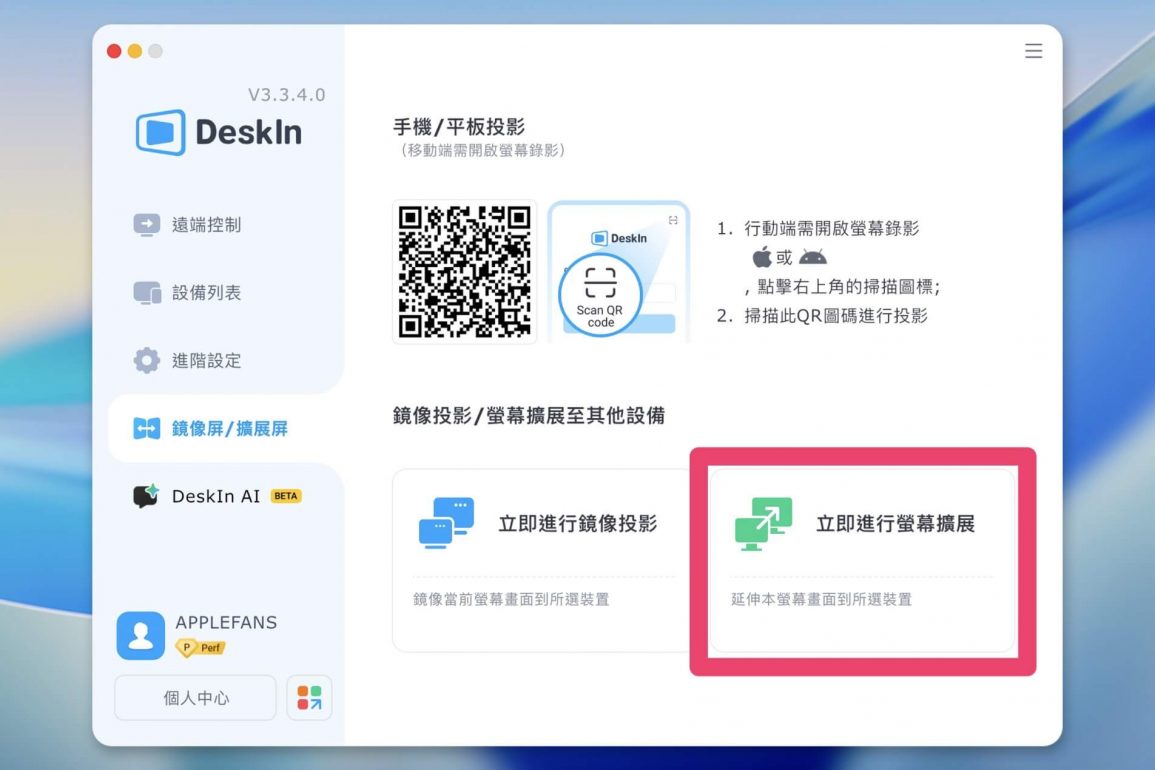
Task: Open the 遠端控制 sidebar item
Action: (206, 225)
